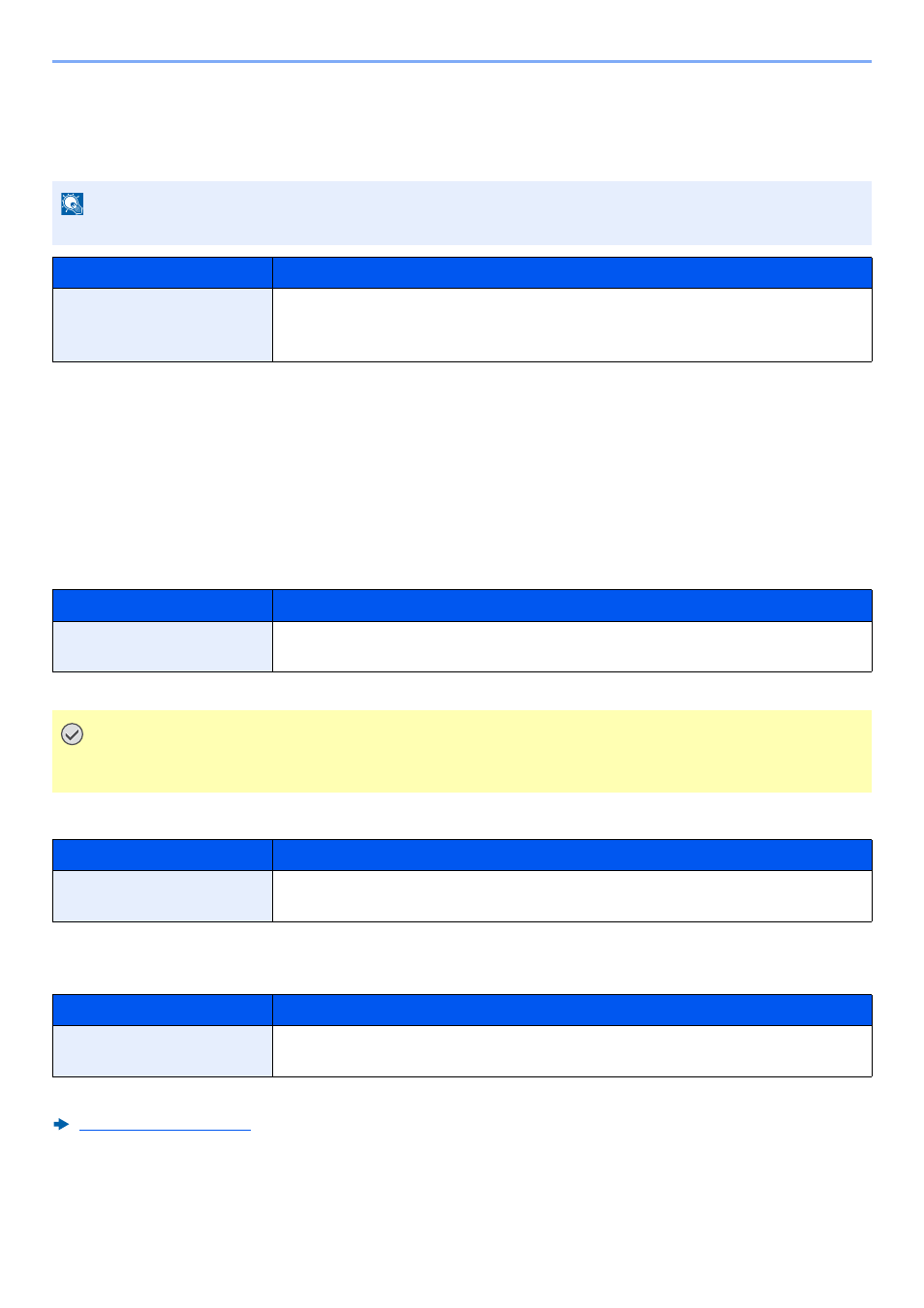This screenshot has height=1308, width=924.
Task: Select the second table's wide blue header cell
Action: pos(571,606)
